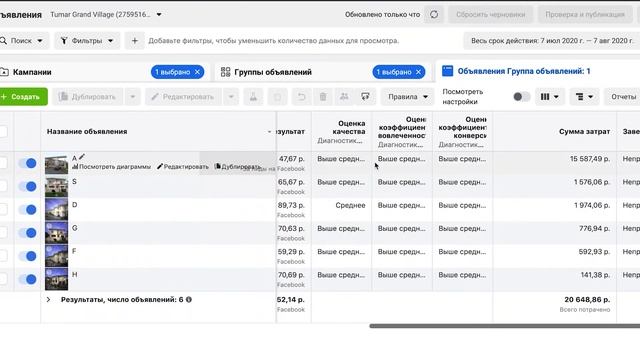This screenshot has width=640, height=360.
Task: Open the columns layout icon dropdown
Action: (549, 97)
